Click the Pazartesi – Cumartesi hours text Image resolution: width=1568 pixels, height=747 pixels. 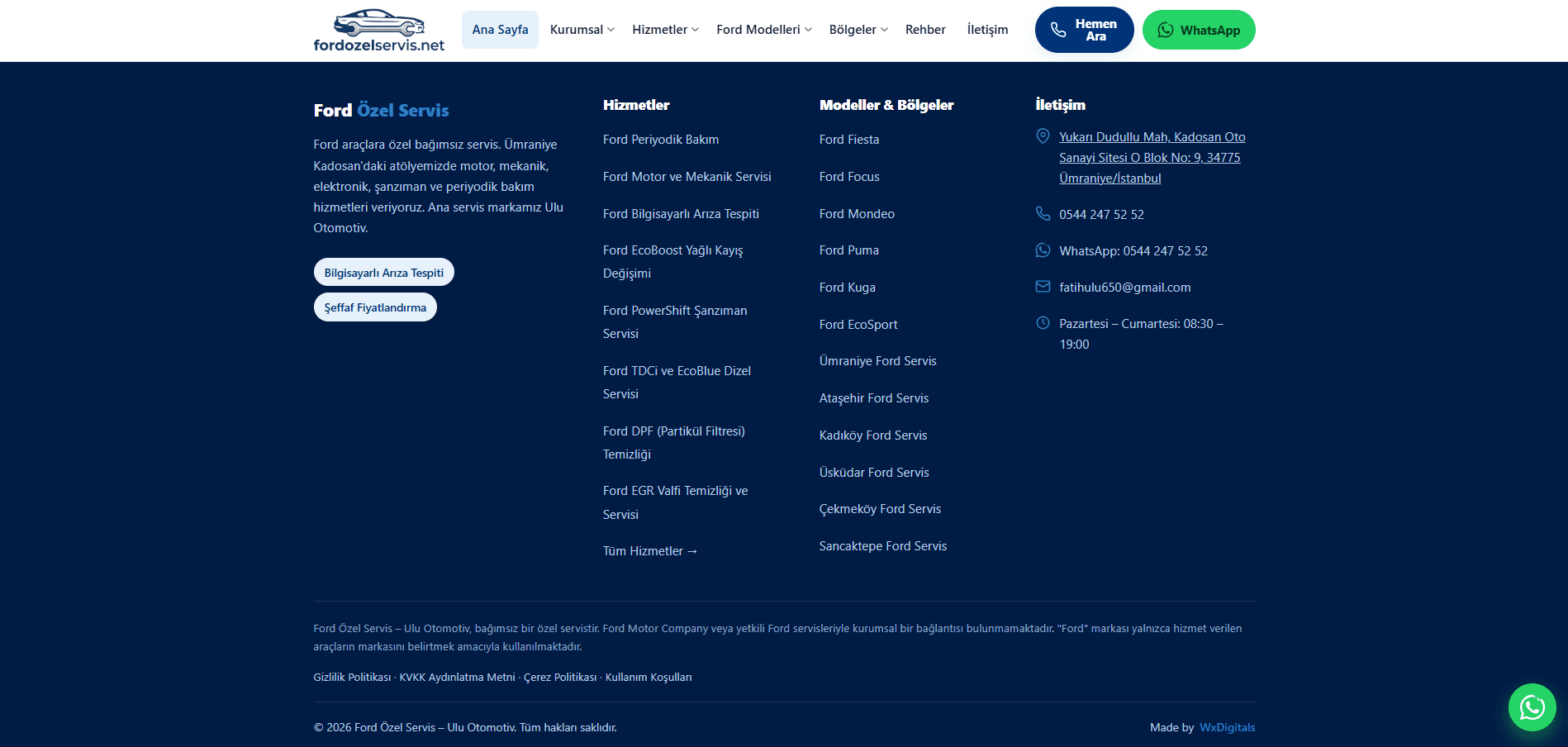click(x=1142, y=334)
